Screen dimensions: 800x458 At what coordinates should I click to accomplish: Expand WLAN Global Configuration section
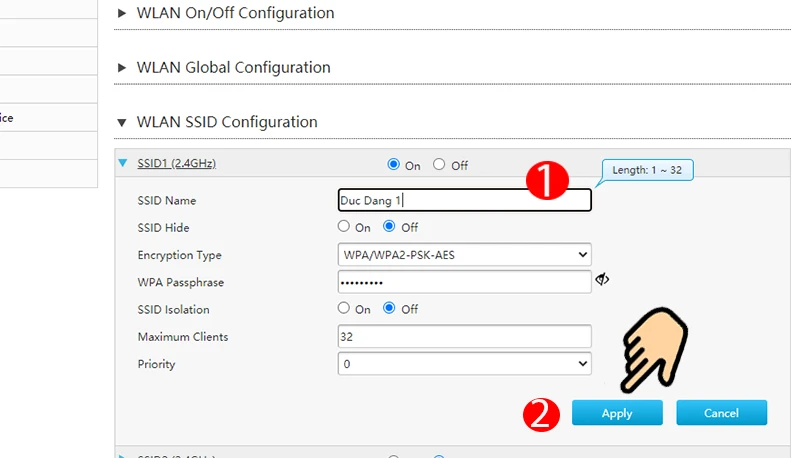pos(123,68)
